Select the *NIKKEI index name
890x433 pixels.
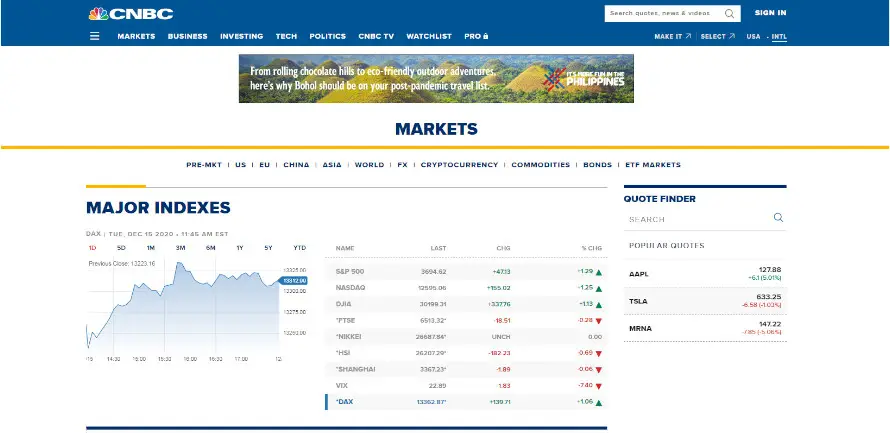tap(348, 337)
